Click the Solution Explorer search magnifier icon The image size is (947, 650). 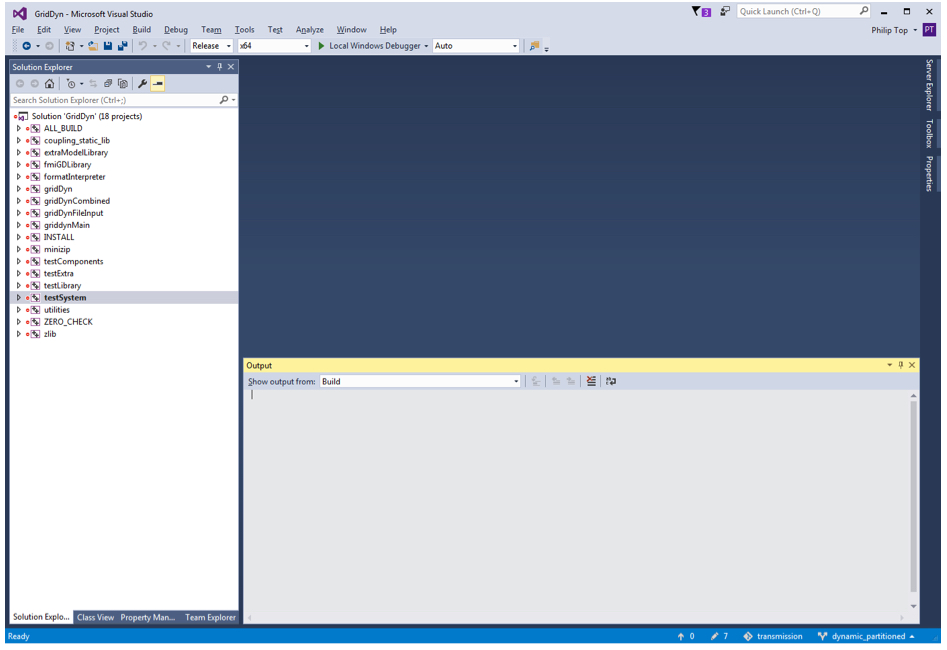point(224,100)
